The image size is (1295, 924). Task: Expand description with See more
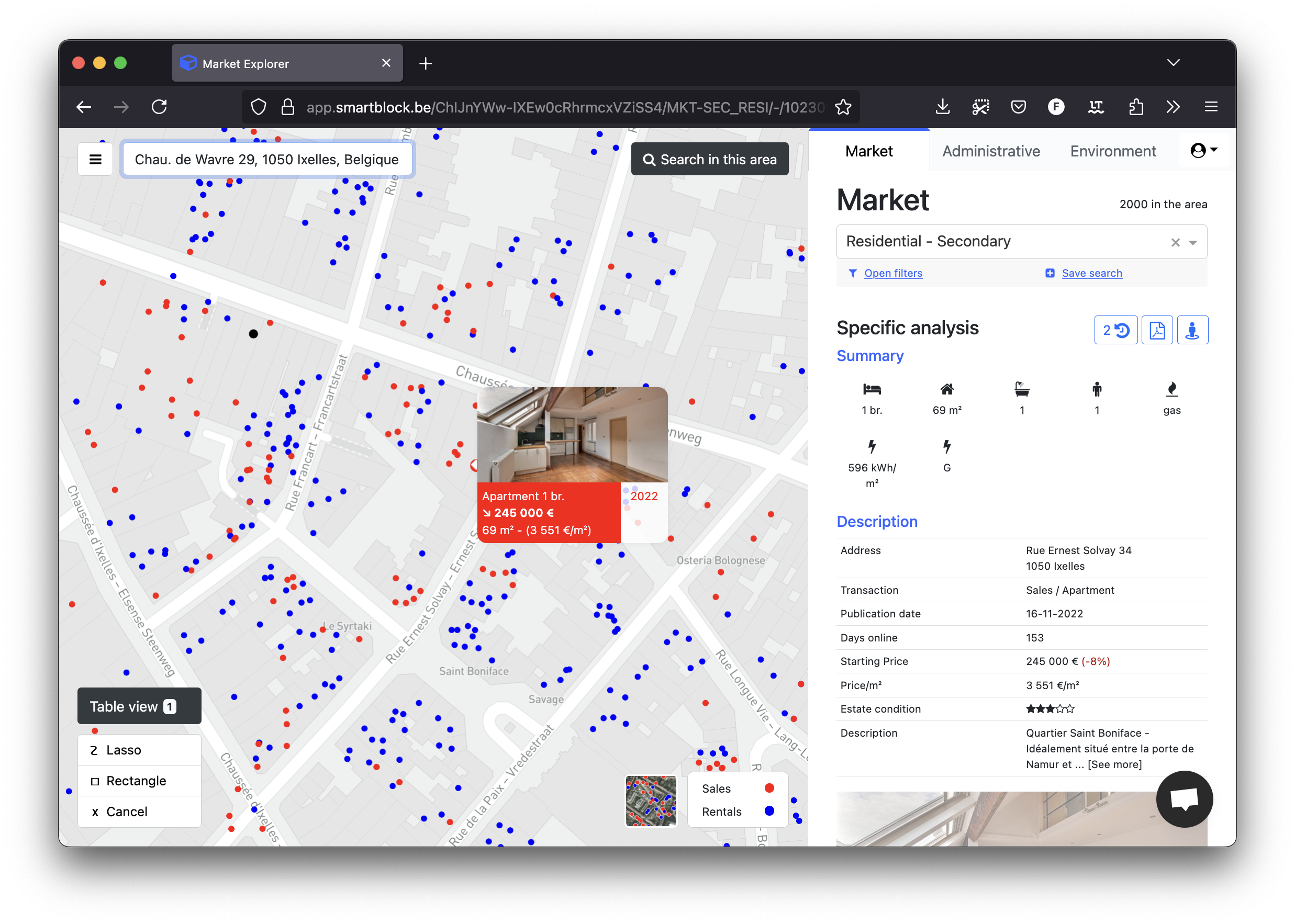point(1114,764)
